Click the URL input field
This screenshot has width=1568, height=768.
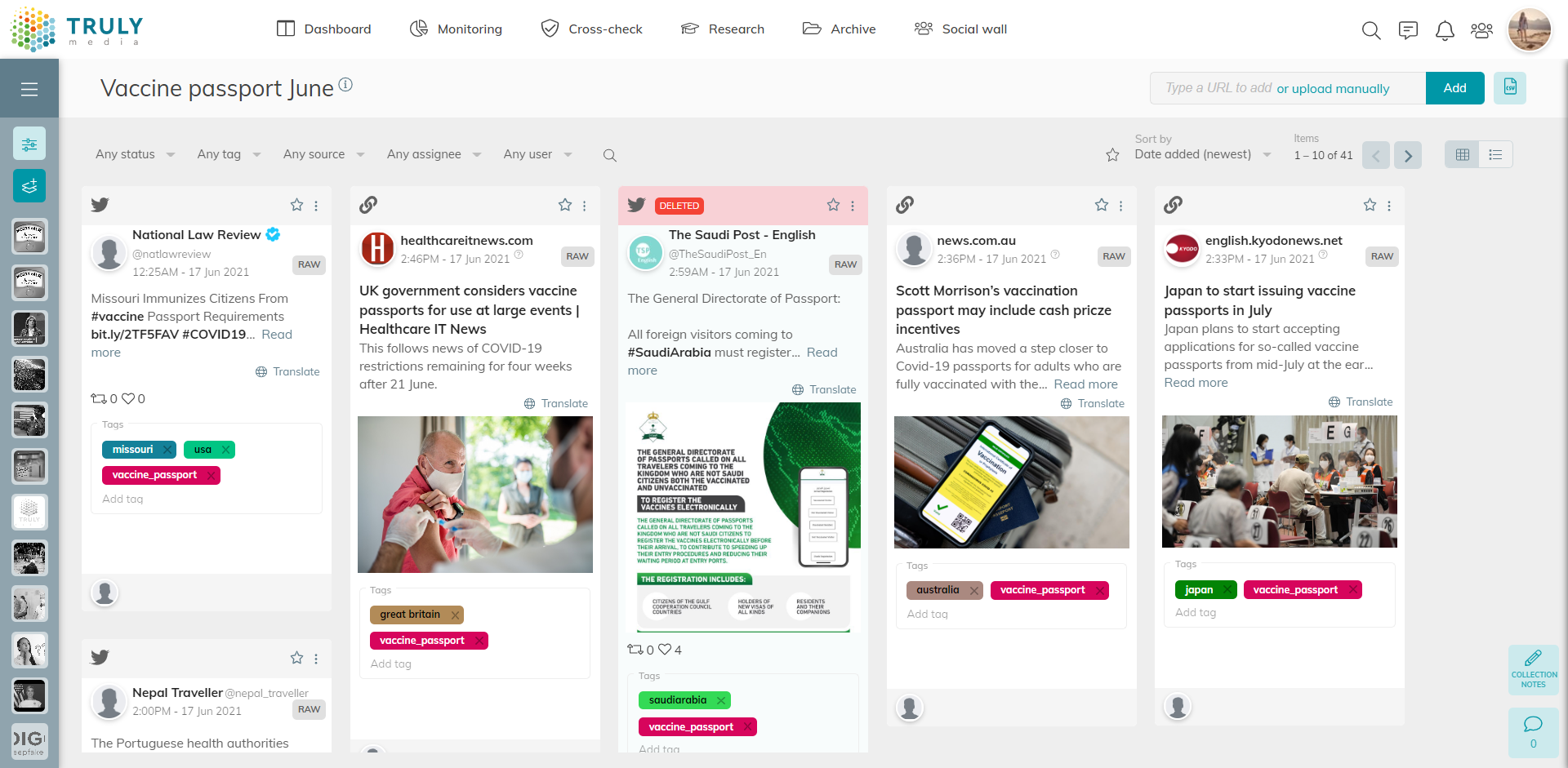[x=1287, y=88]
